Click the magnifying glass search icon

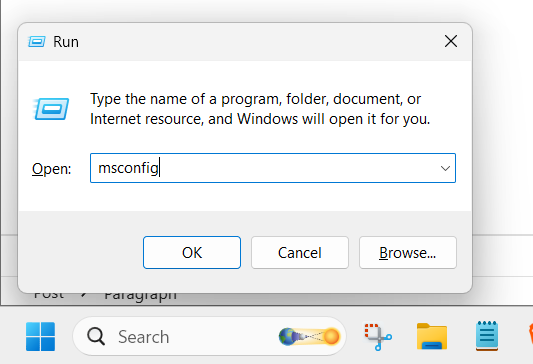(x=96, y=336)
